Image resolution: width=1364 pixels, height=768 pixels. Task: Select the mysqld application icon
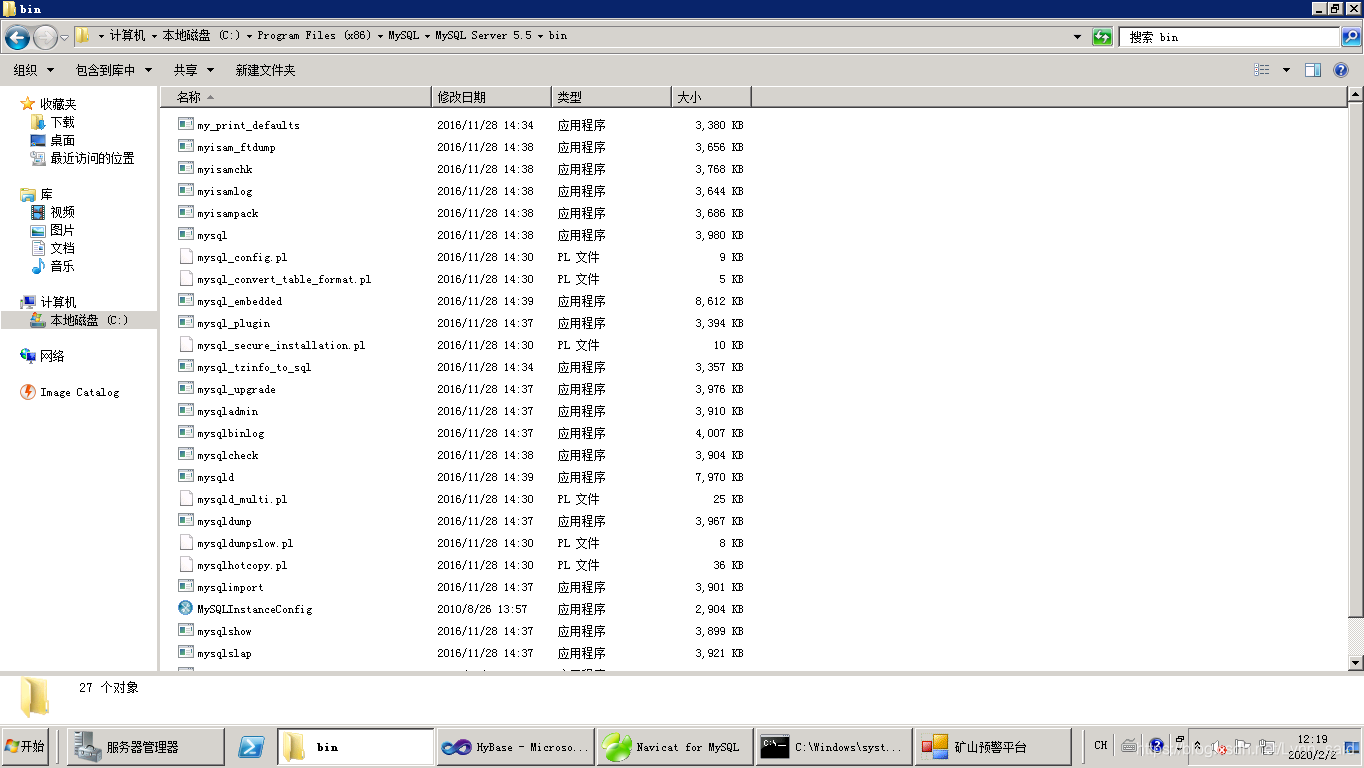[185, 476]
